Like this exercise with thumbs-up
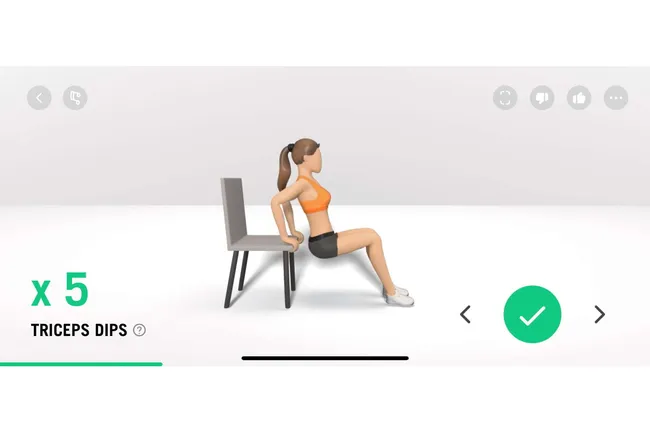The width and height of the screenshot is (650, 433). coord(579,98)
